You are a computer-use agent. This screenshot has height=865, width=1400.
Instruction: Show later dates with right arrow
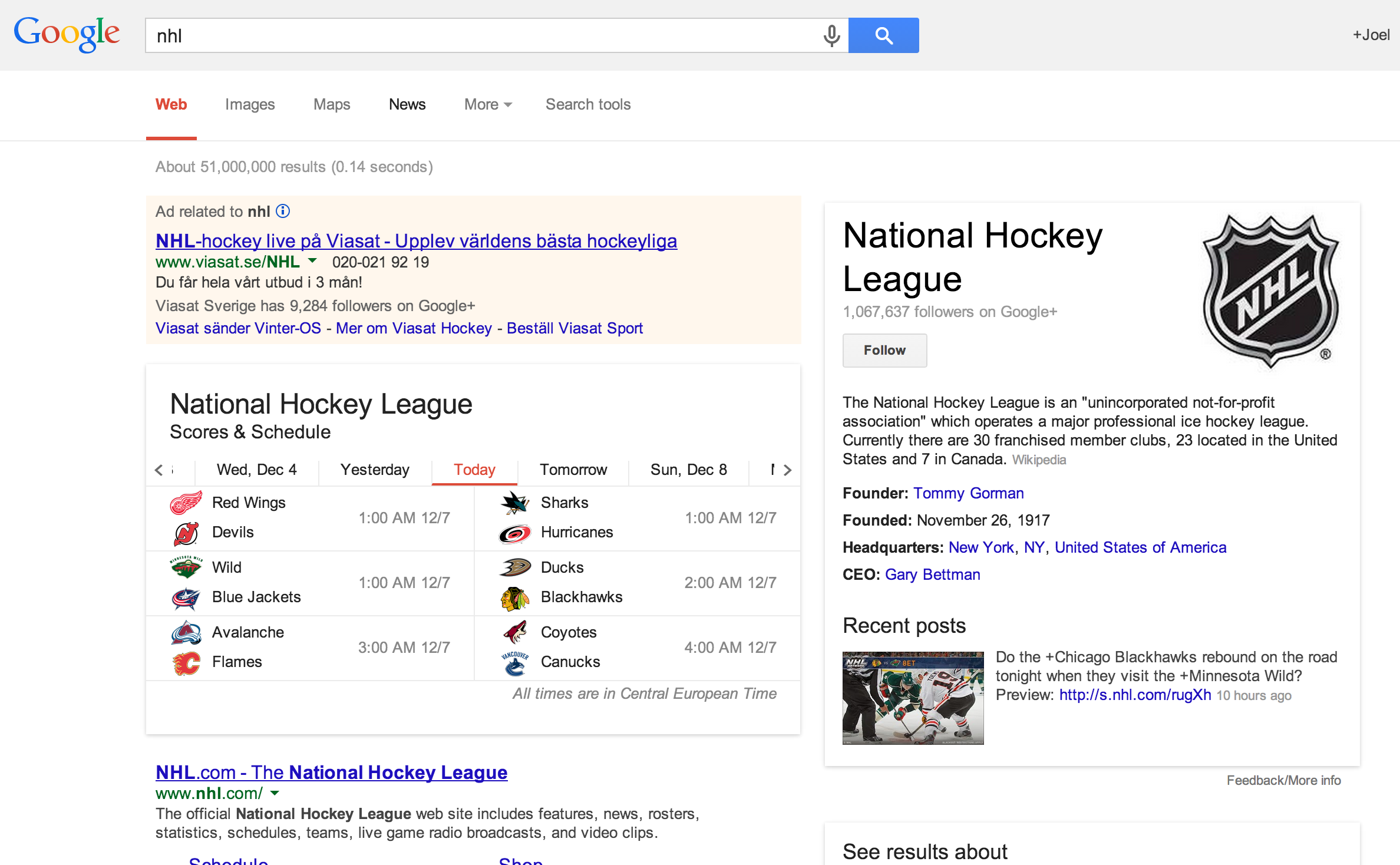click(787, 470)
